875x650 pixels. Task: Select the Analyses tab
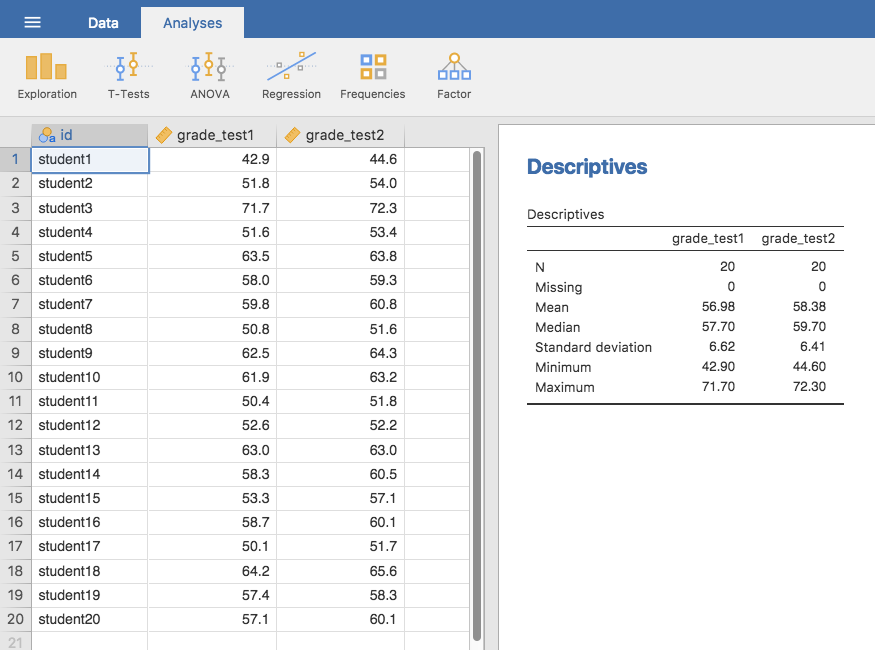coord(192,22)
